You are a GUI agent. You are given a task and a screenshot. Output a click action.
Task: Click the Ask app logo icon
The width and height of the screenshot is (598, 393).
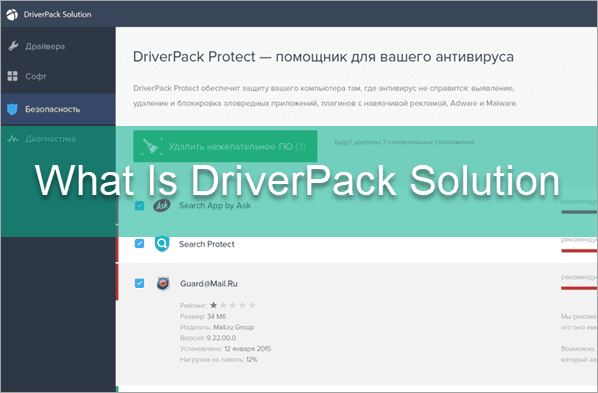coord(161,206)
